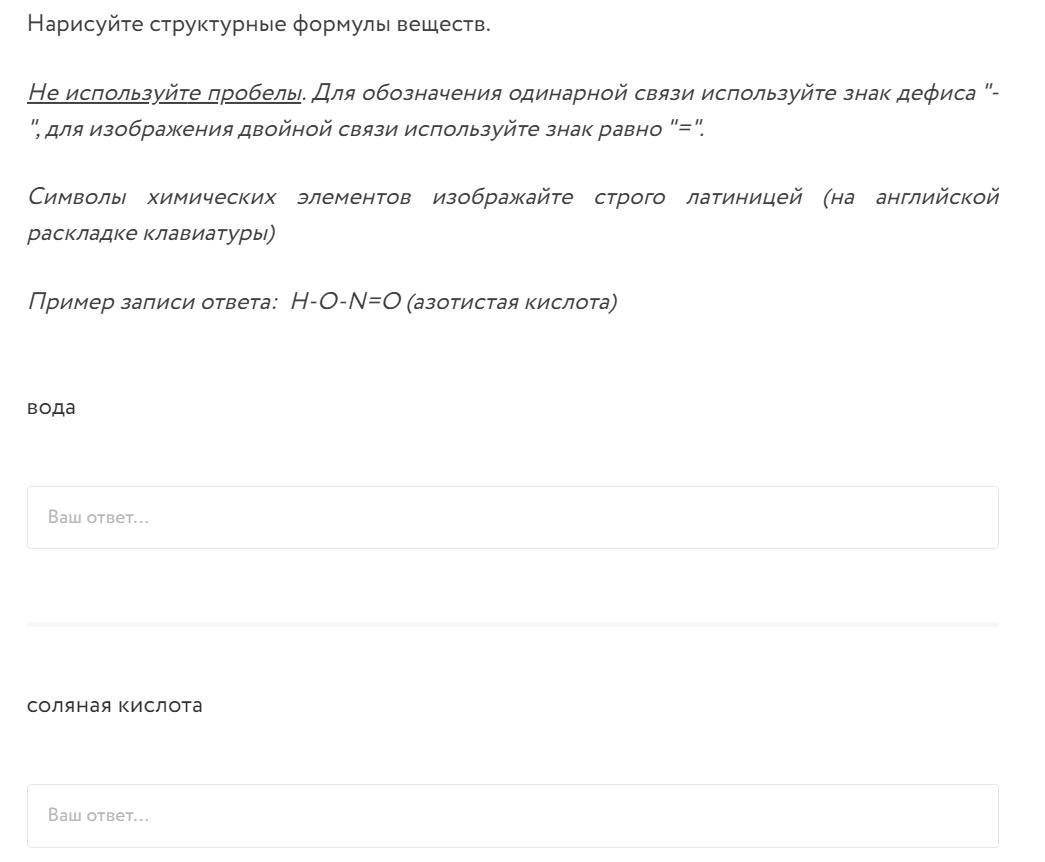Click the word "английской" in instructions
The image size is (1045, 862).
coord(937,197)
